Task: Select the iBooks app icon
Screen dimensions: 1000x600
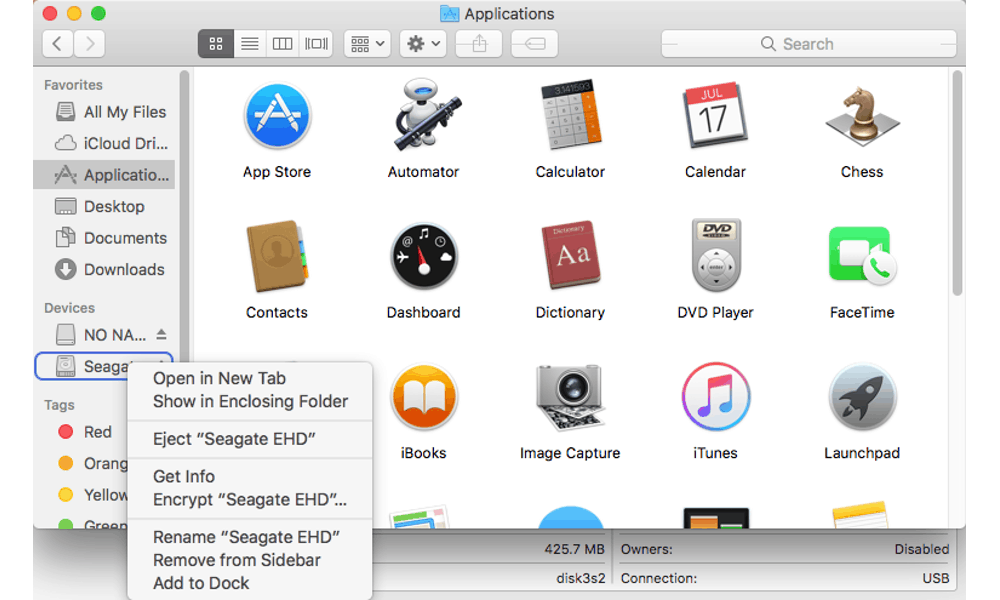Action: click(423, 397)
